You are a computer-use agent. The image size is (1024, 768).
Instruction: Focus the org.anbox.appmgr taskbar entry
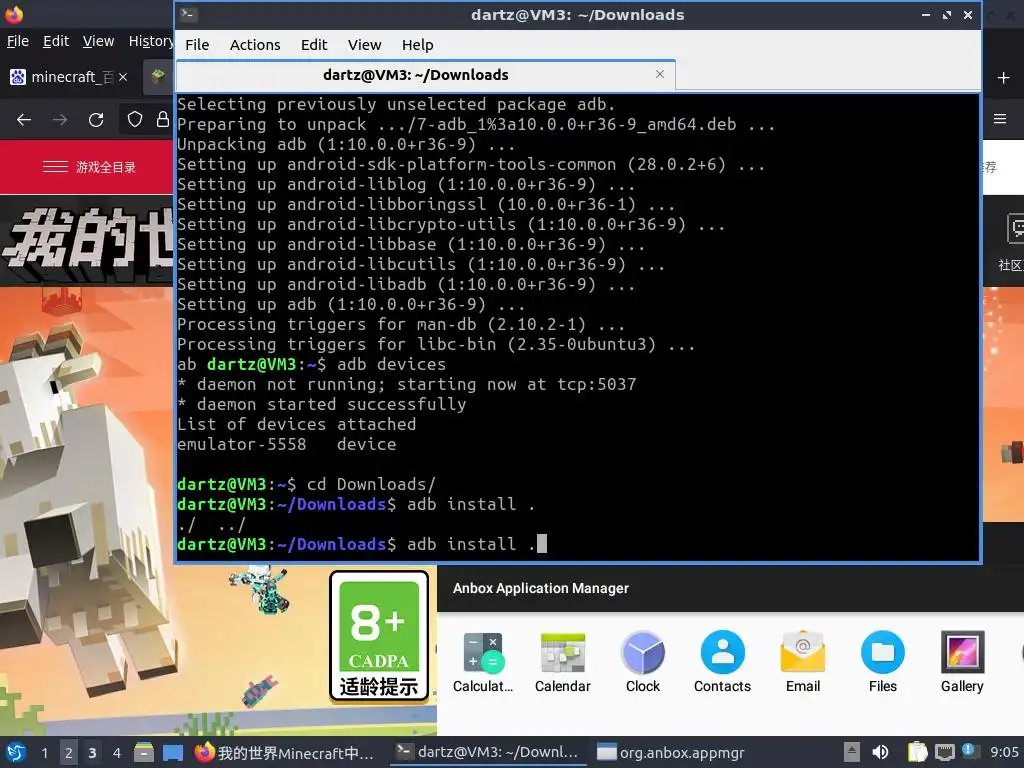pyautogui.click(x=671, y=752)
